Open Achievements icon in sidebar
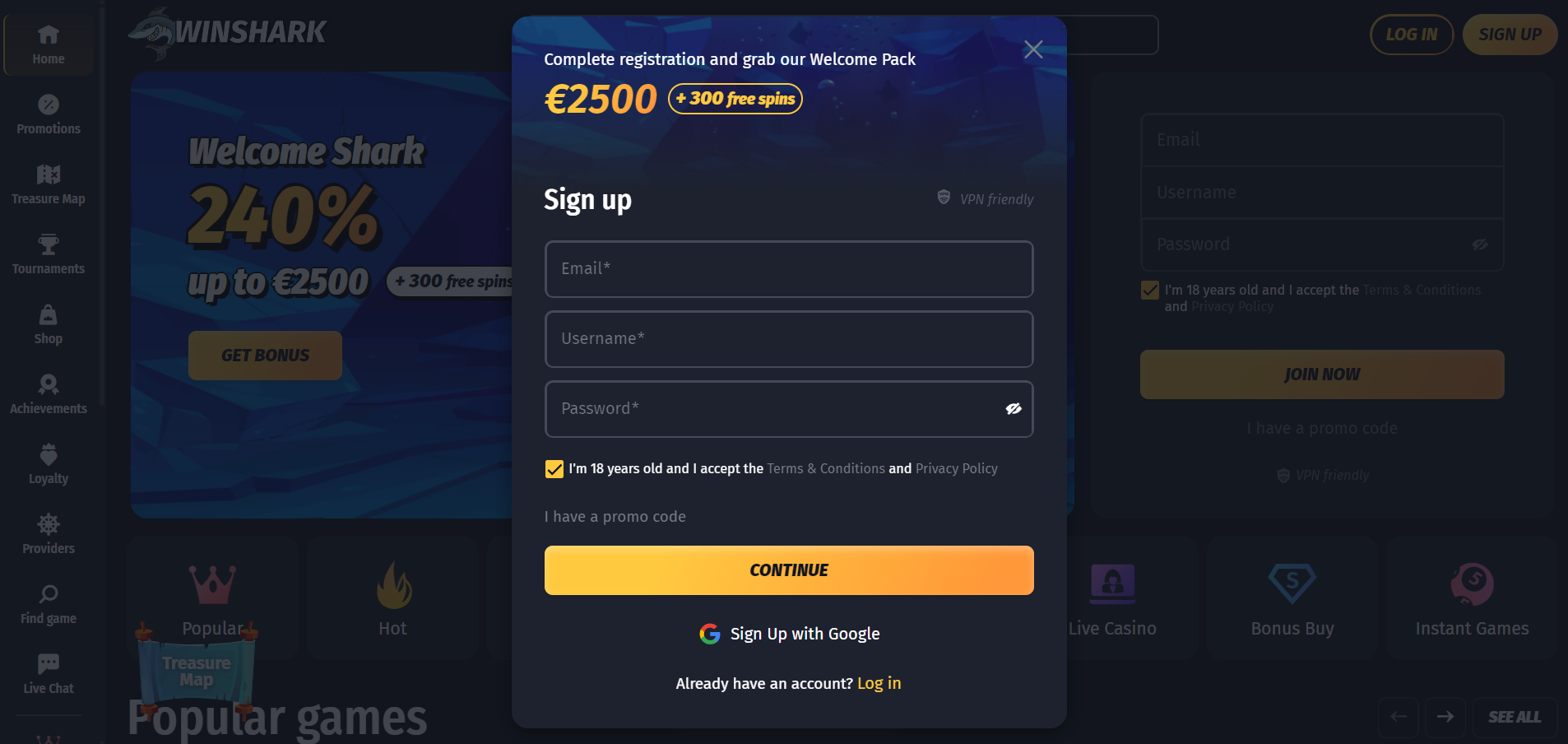The width and height of the screenshot is (1568, 744). point(49,384)
